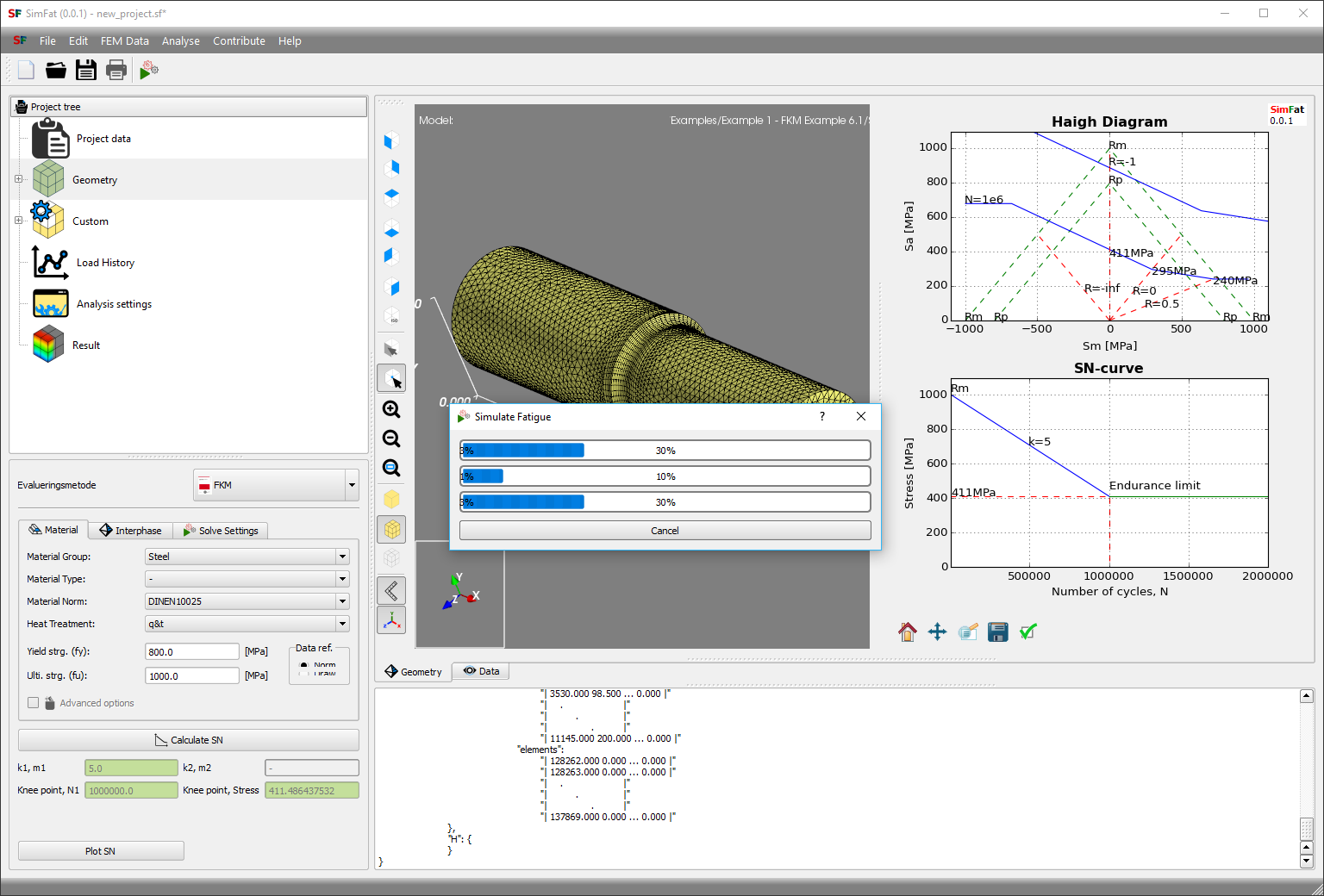This screenshot has width=1324, height=896.
Task: Cancel the Simulate Fatigue dialog
Action: (x=665, y=531)
